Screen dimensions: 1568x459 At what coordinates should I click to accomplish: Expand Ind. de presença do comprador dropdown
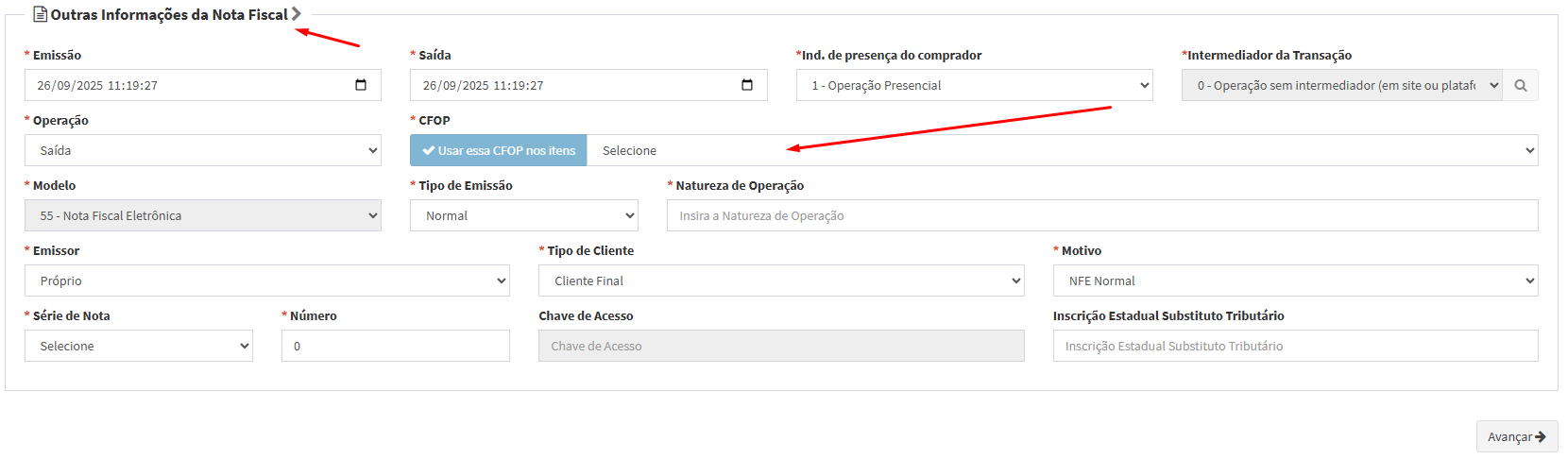[x=974, y=85]
